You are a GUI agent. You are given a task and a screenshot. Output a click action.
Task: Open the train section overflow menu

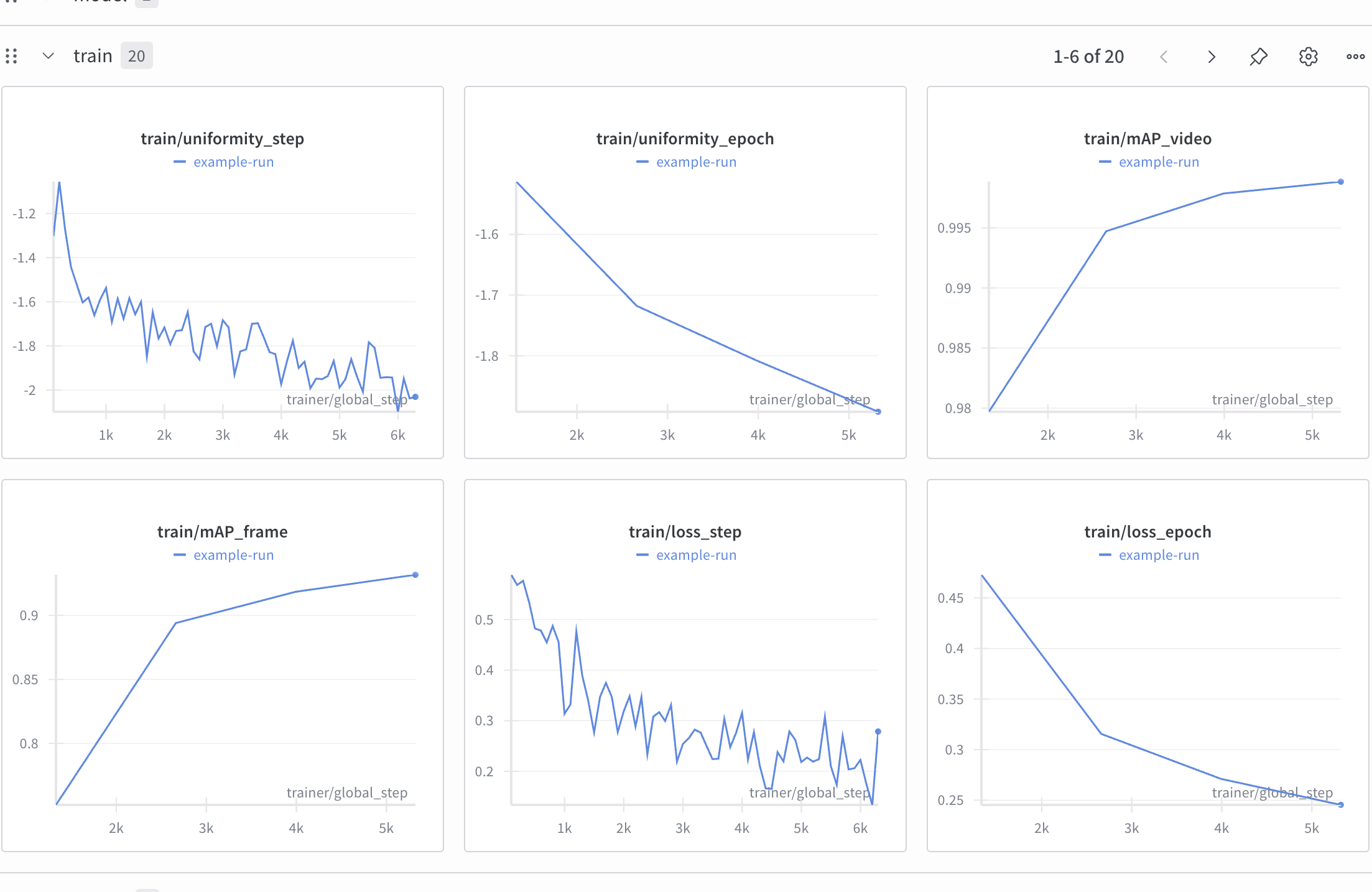(1355, 57)
